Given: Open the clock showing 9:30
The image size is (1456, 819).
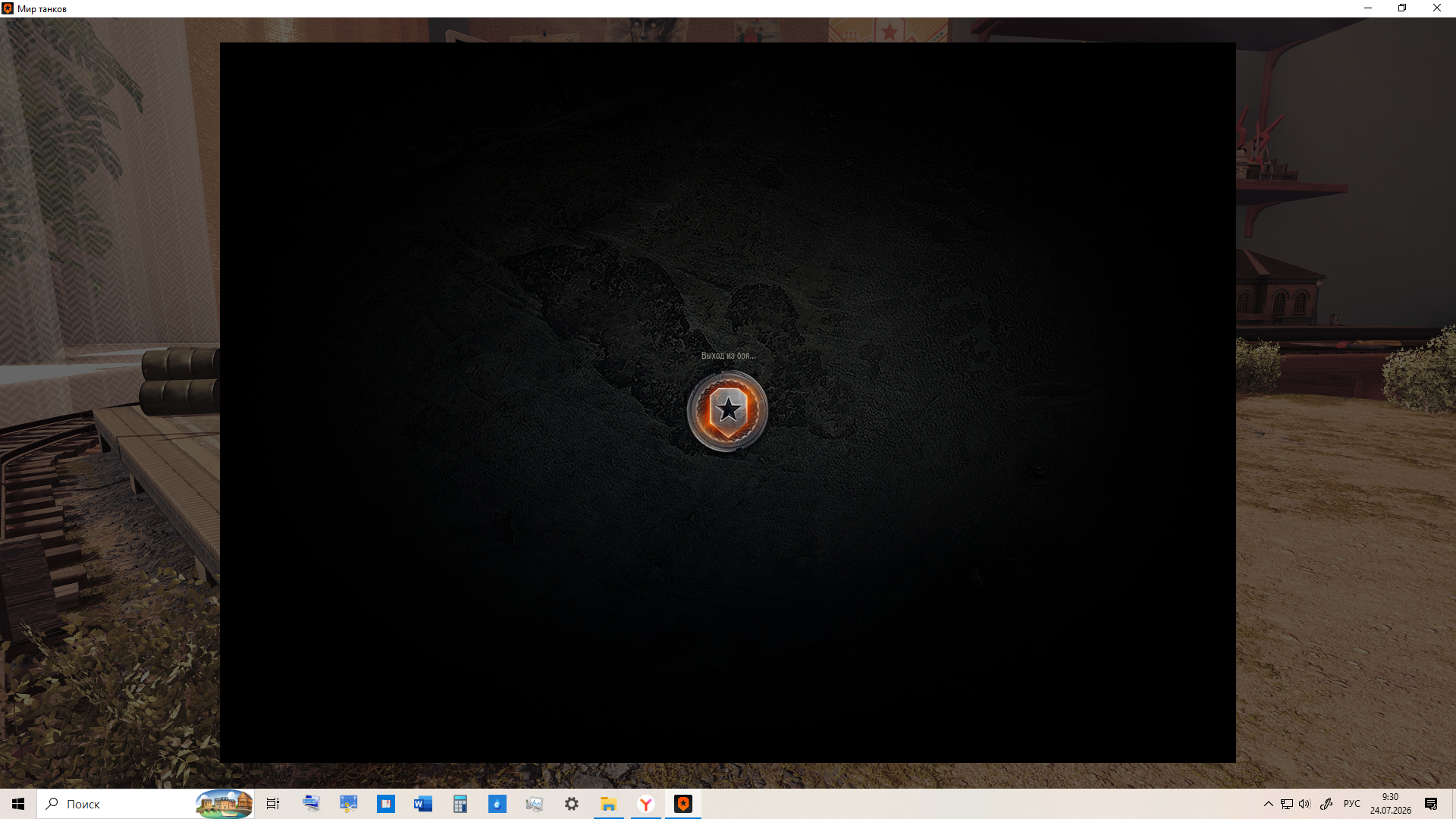Looking at the screenshot, I should coord(1390,804).
